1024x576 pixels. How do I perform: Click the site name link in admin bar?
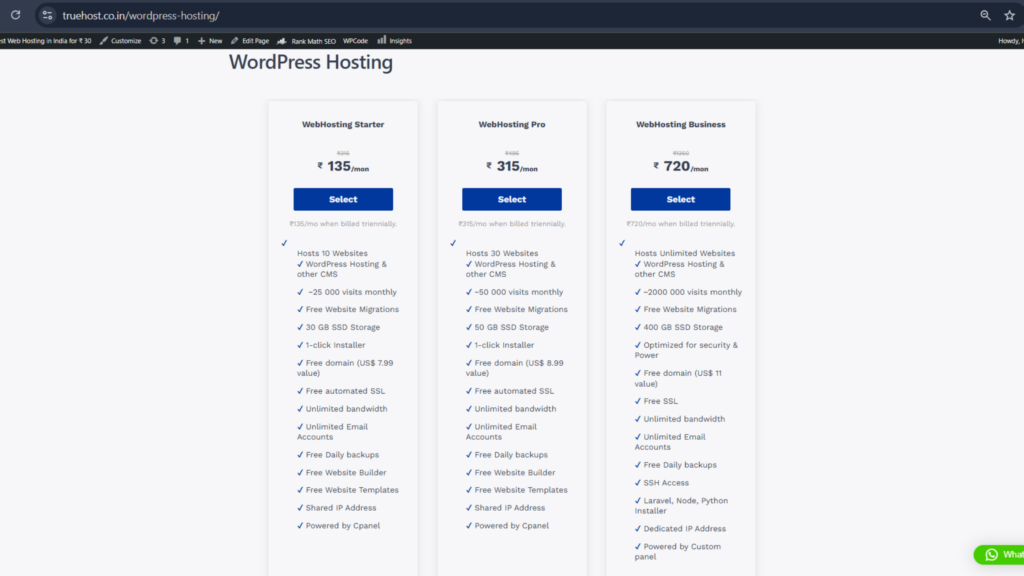tap(46, 40)
